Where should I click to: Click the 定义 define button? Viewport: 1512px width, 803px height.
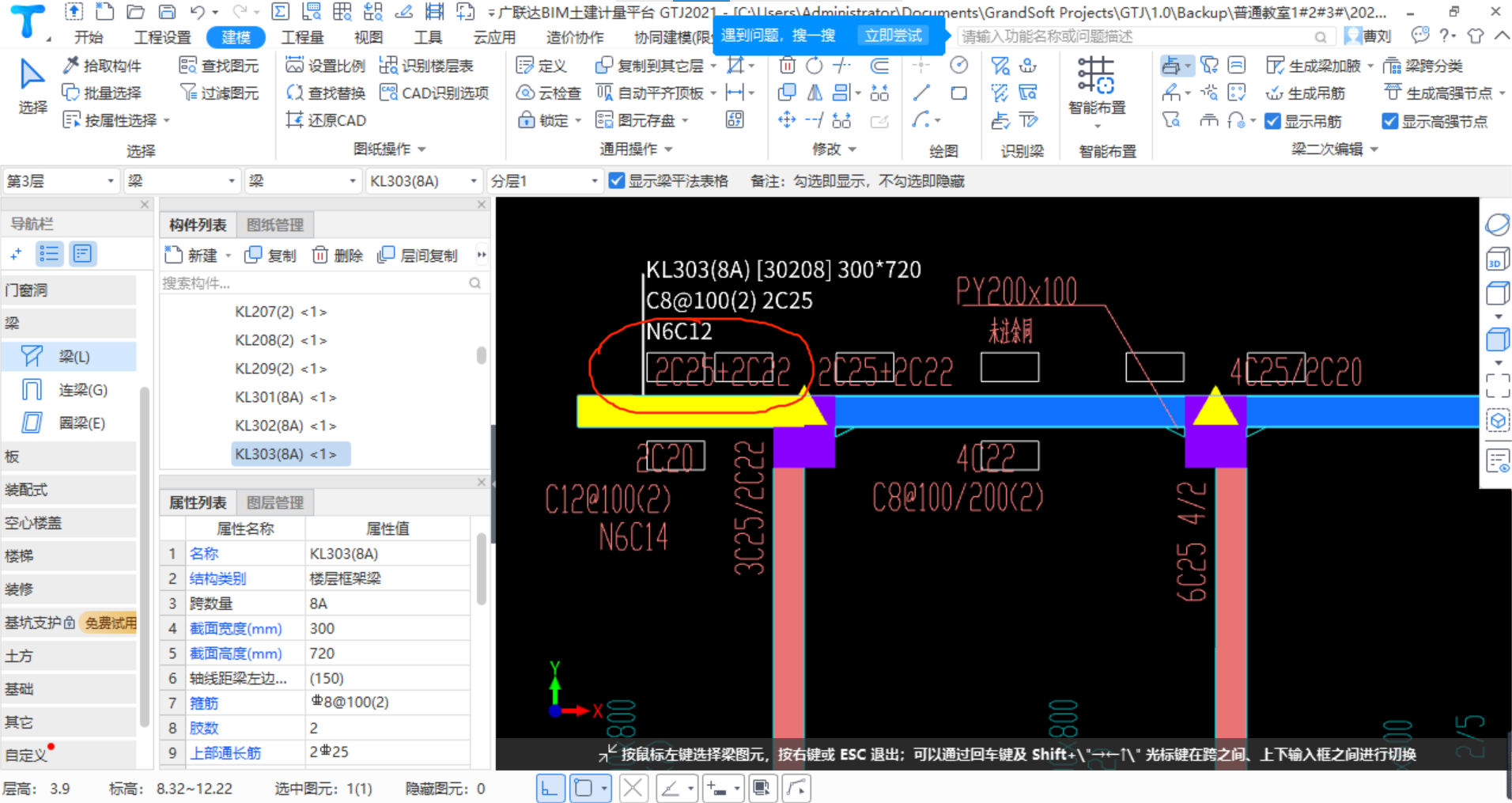[x=541, y=66]
